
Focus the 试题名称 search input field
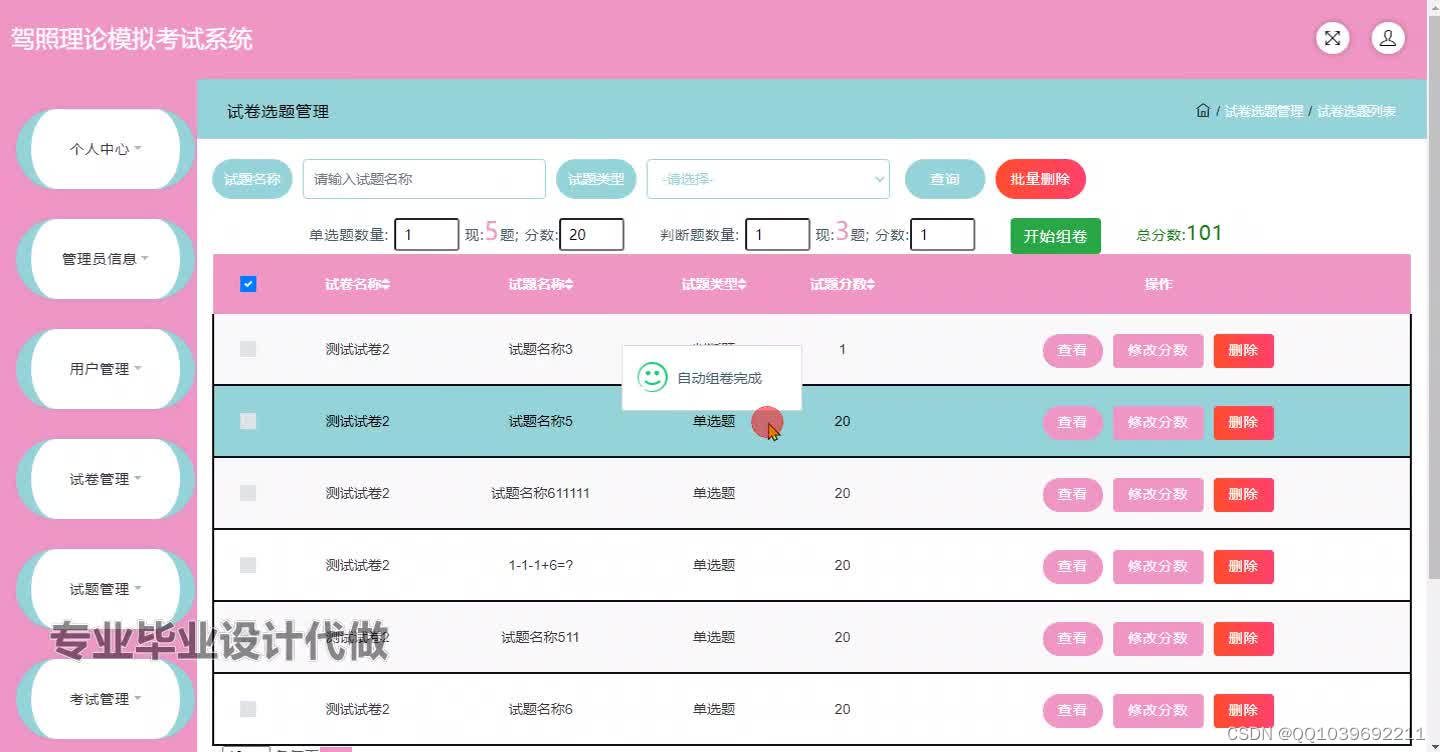click(424, 179)
